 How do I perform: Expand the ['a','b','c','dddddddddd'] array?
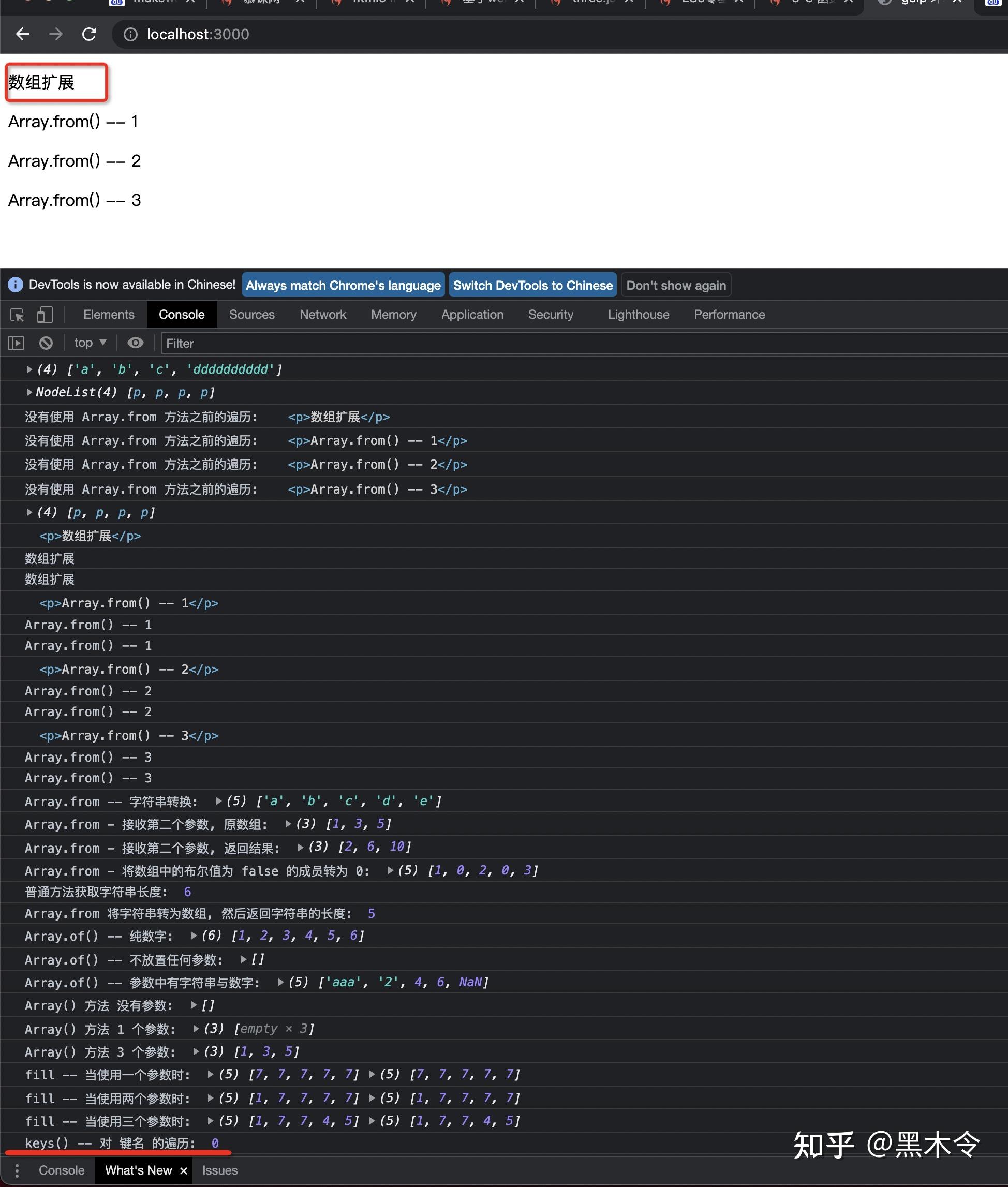click(28, 369)
